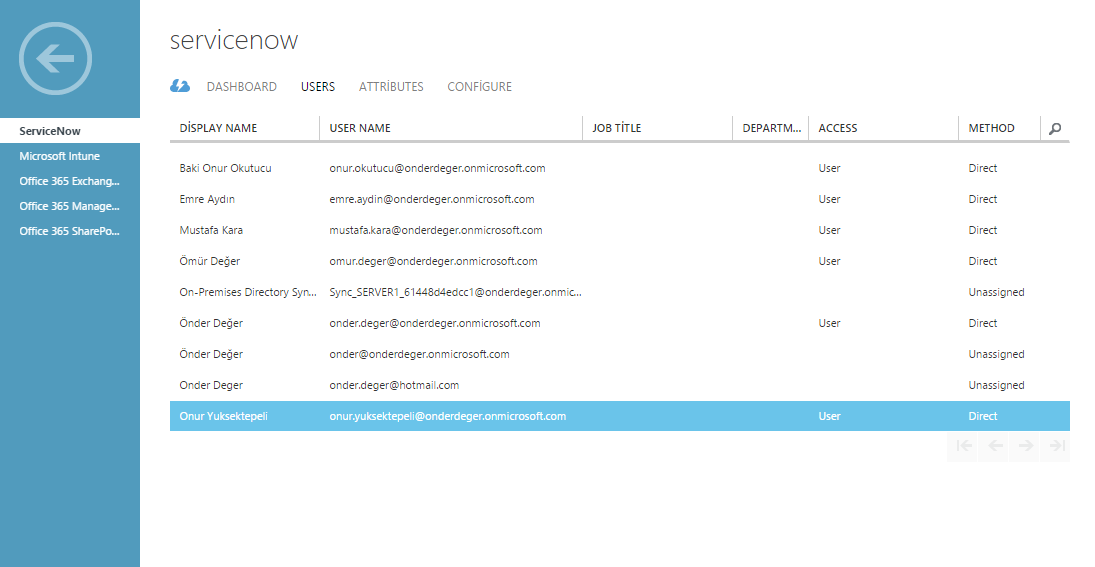Screen dimensions: 1095x567
Task: Sort by the User Name column header
Action: click(360, 128)
